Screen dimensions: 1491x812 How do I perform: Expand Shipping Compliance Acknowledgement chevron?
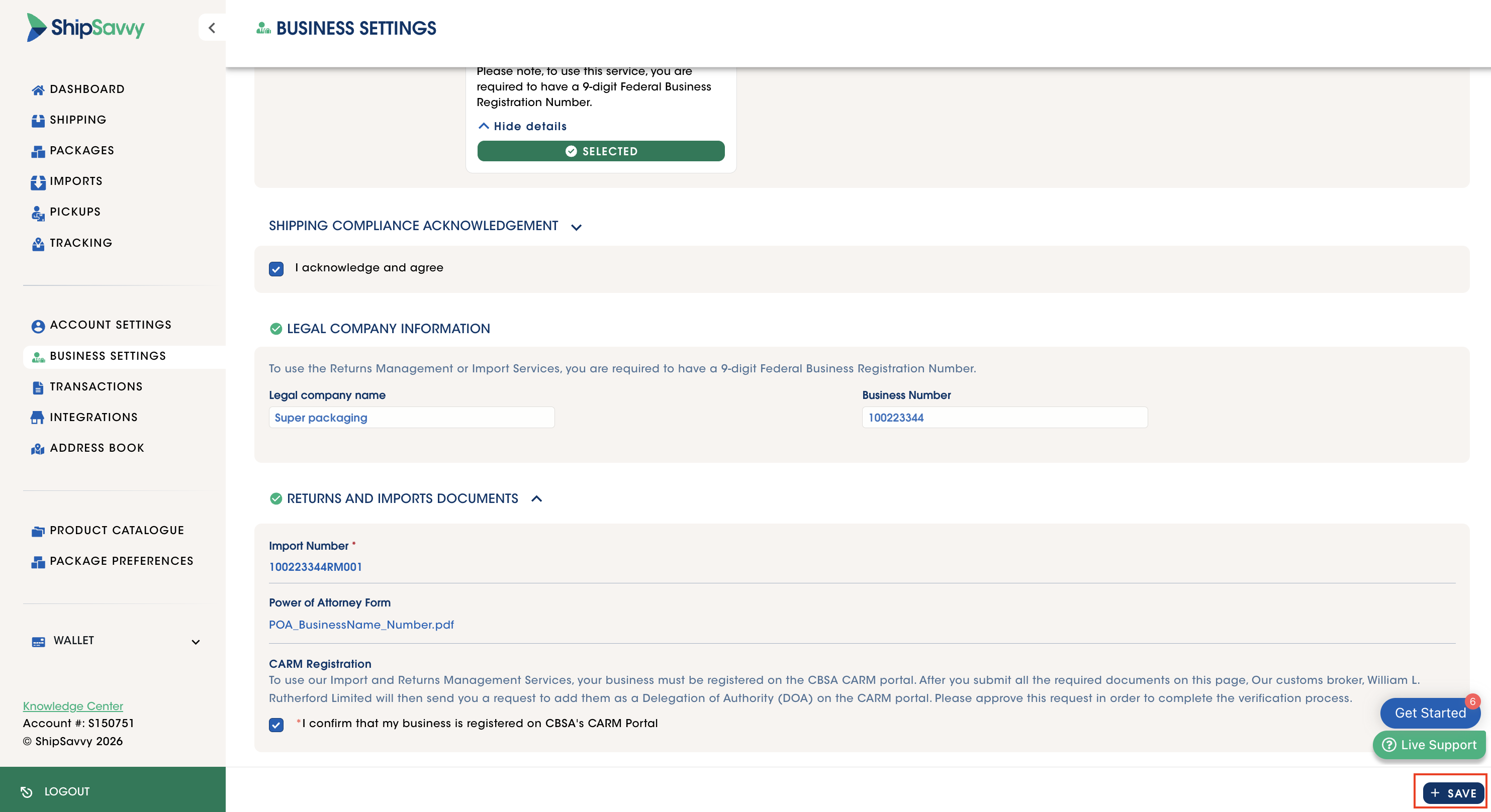point(576,227)
